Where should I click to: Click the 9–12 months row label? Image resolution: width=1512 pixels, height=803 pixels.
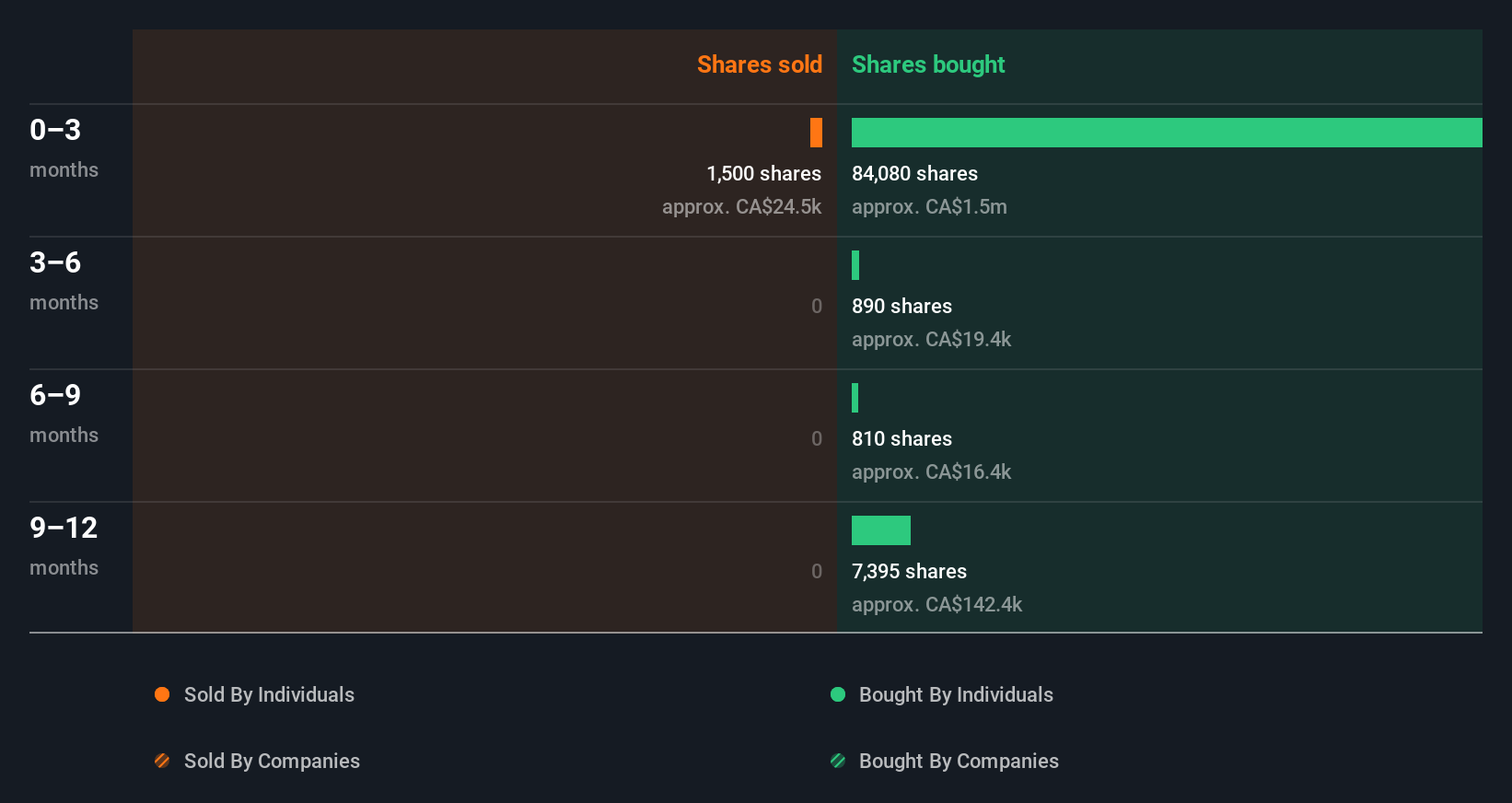pos(64,546)
